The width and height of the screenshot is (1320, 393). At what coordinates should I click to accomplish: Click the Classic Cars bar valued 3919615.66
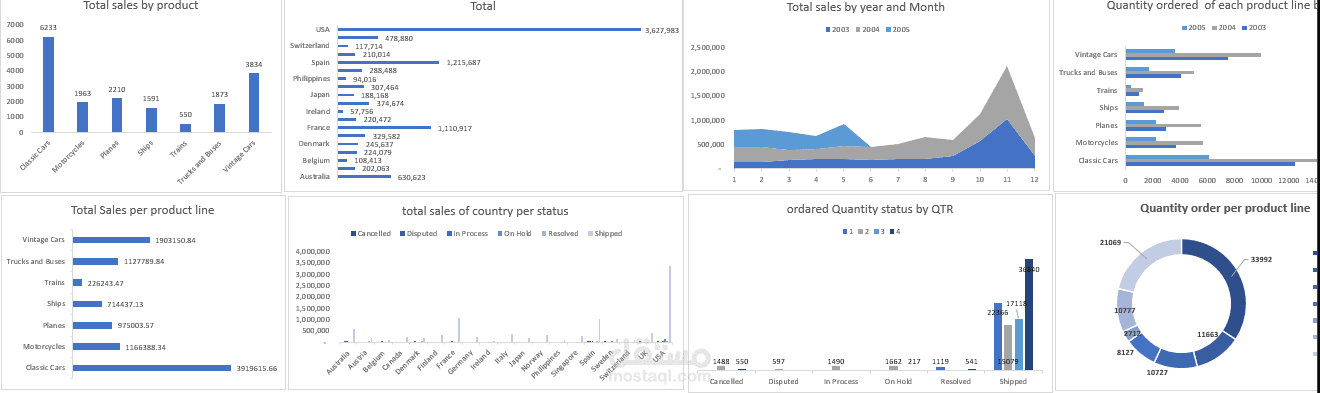(151, 368)
